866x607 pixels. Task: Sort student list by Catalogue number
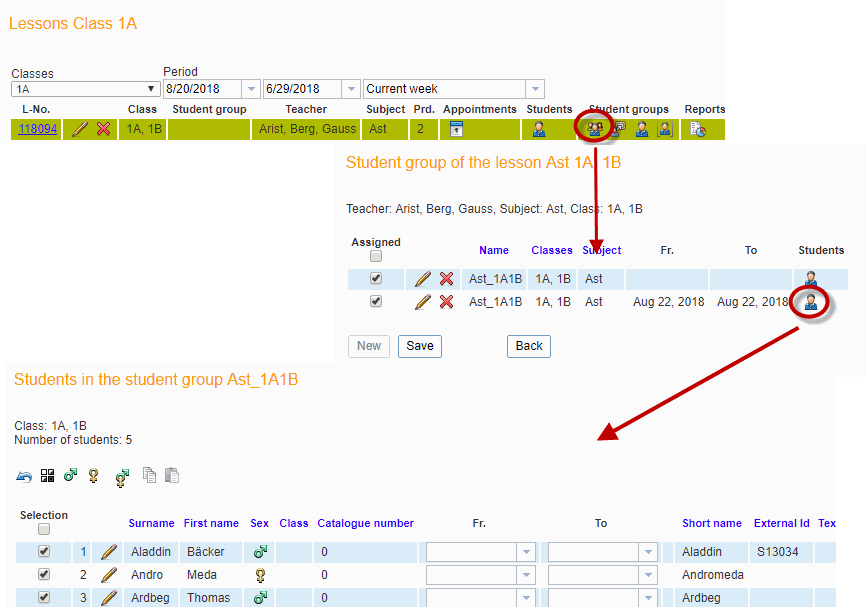[366, 523]
